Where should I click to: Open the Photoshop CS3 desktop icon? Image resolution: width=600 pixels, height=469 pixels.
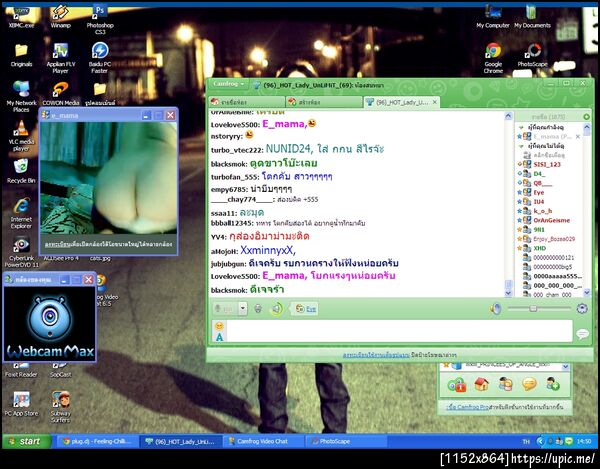pos(100,18)
